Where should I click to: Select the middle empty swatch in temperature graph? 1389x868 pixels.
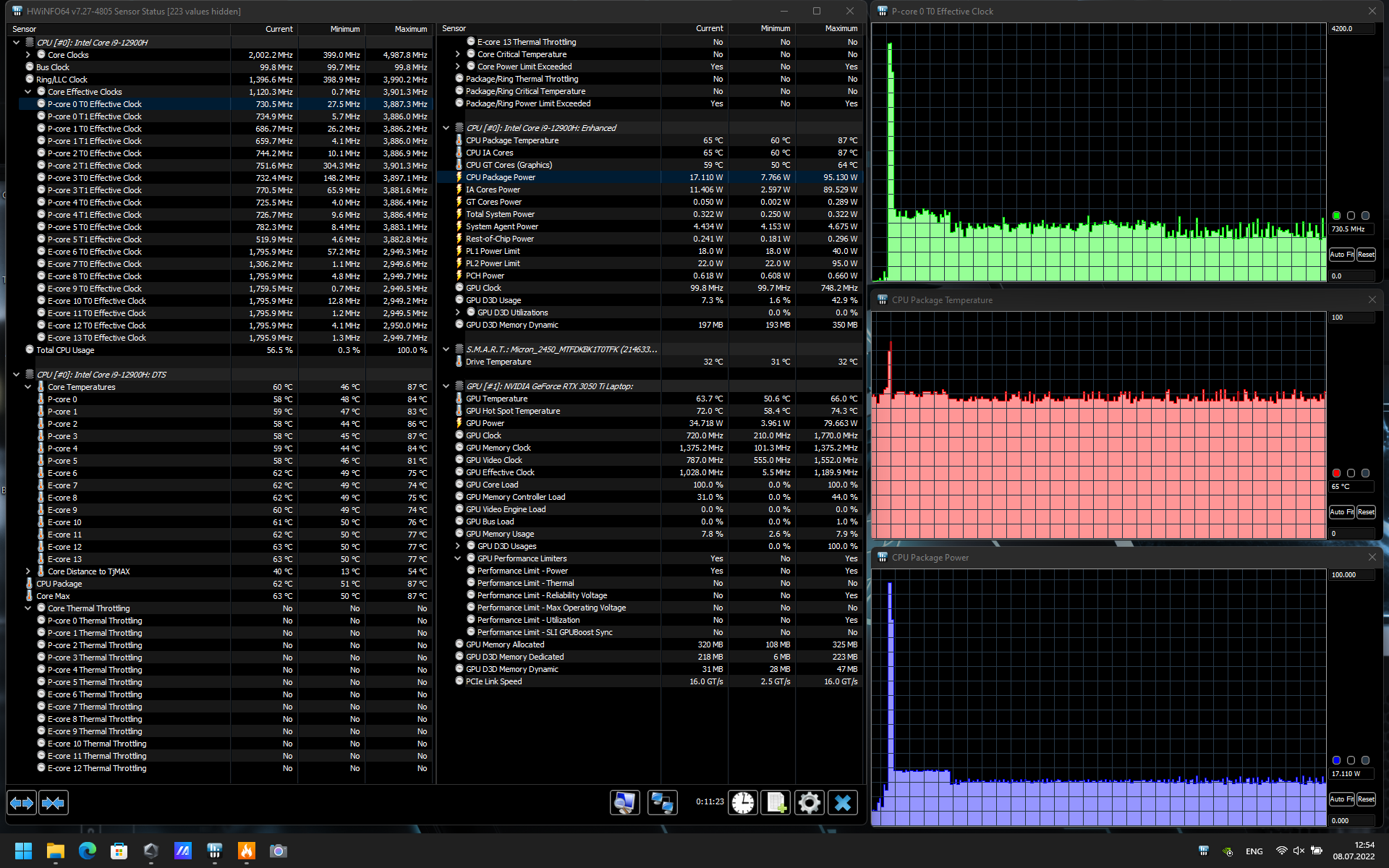click(1351, 473)
